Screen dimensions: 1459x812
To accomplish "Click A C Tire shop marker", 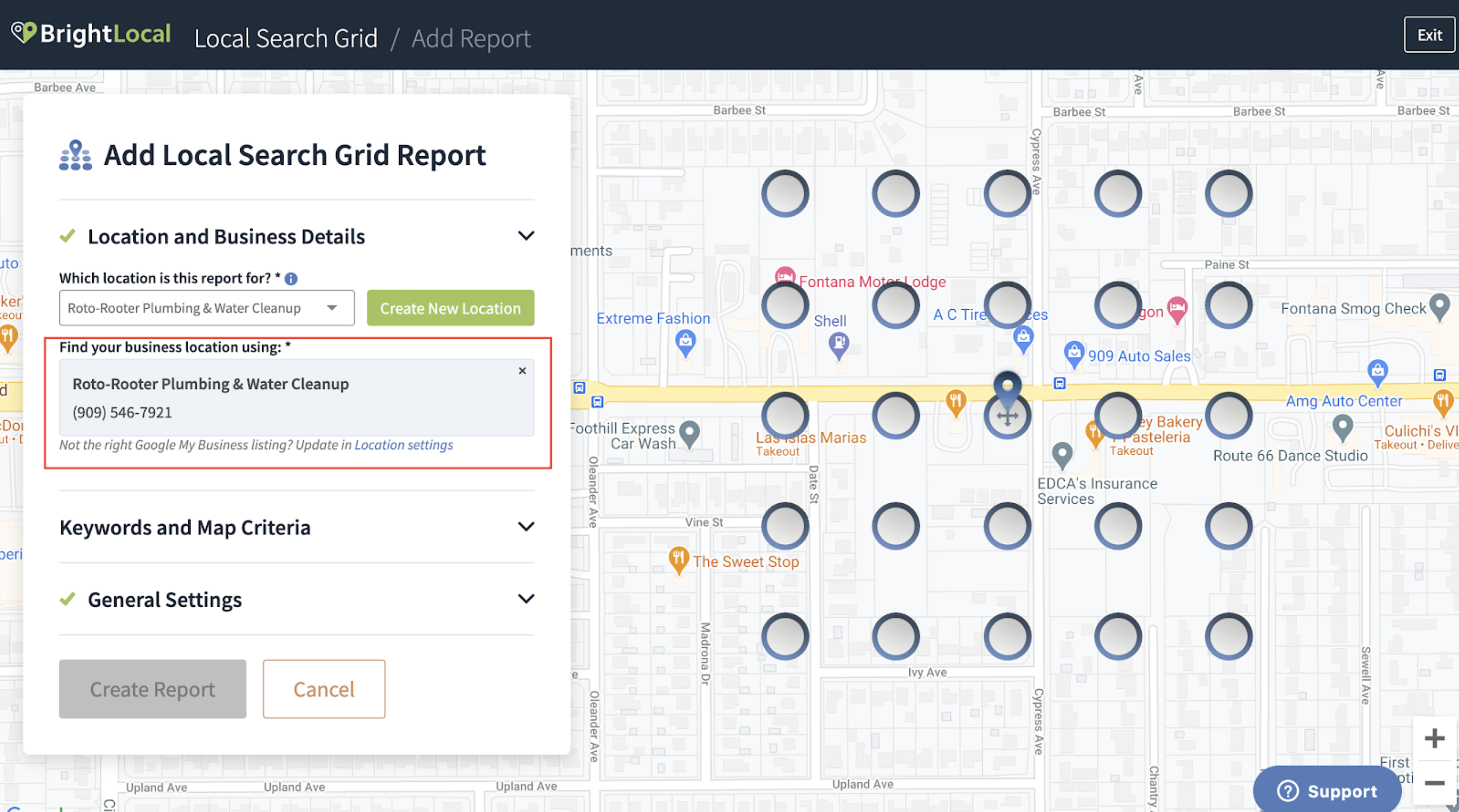I will click(1023, 339).
